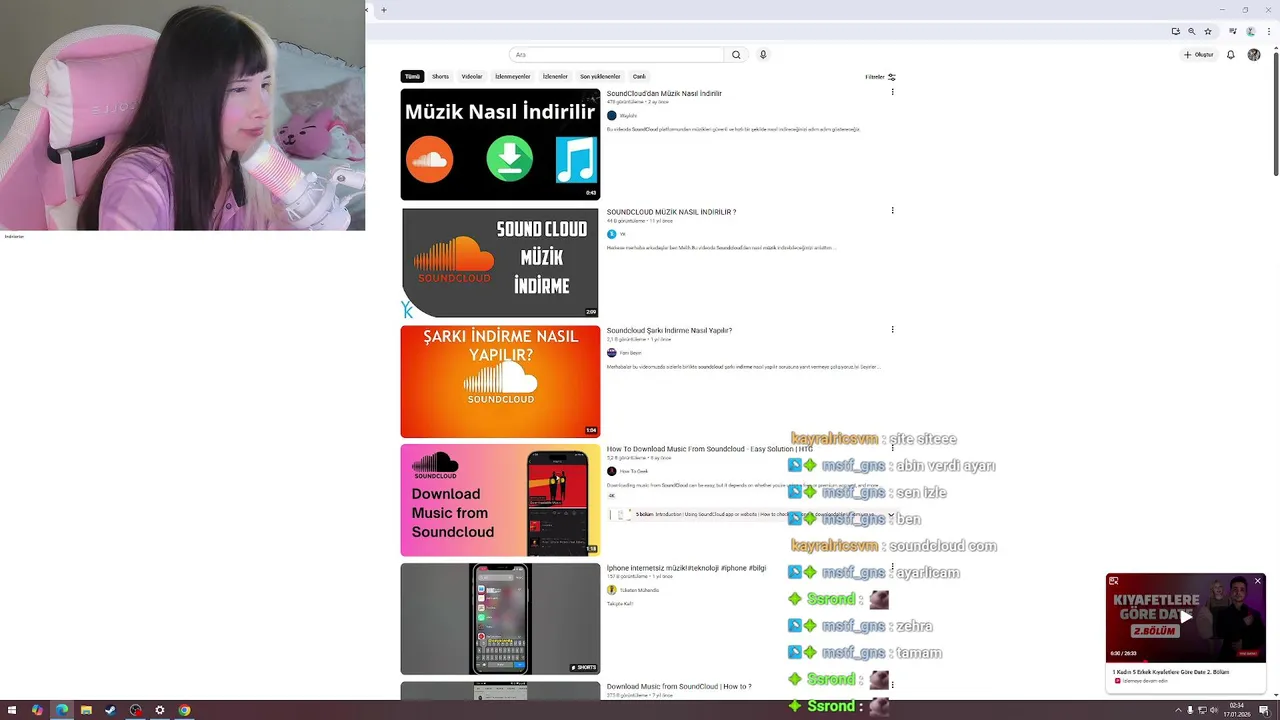
Task: Select the Shorts filter chip
Action: pos(440,77)
